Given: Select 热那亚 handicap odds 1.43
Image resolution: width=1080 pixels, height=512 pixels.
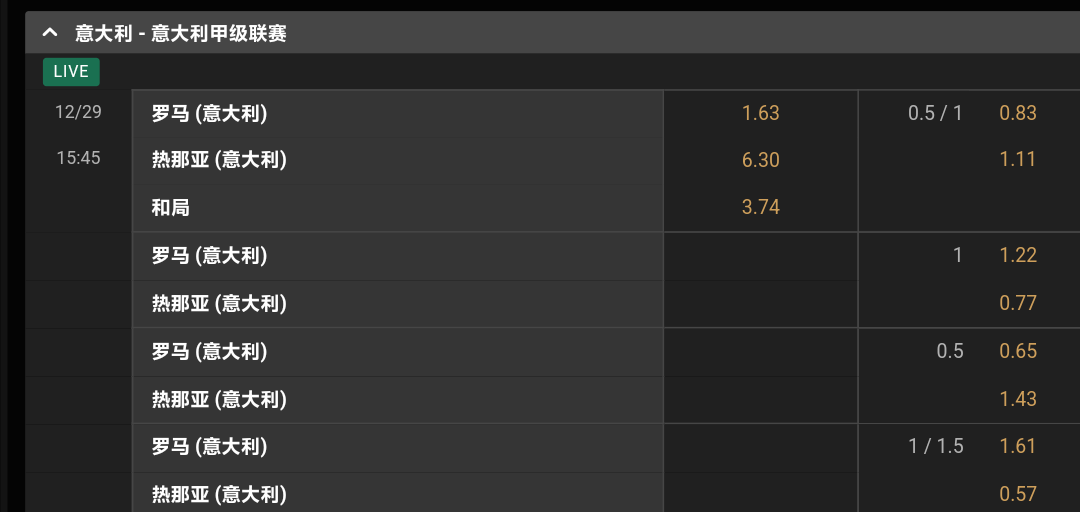Looking at the screenshot, I should click(1017, 399).
